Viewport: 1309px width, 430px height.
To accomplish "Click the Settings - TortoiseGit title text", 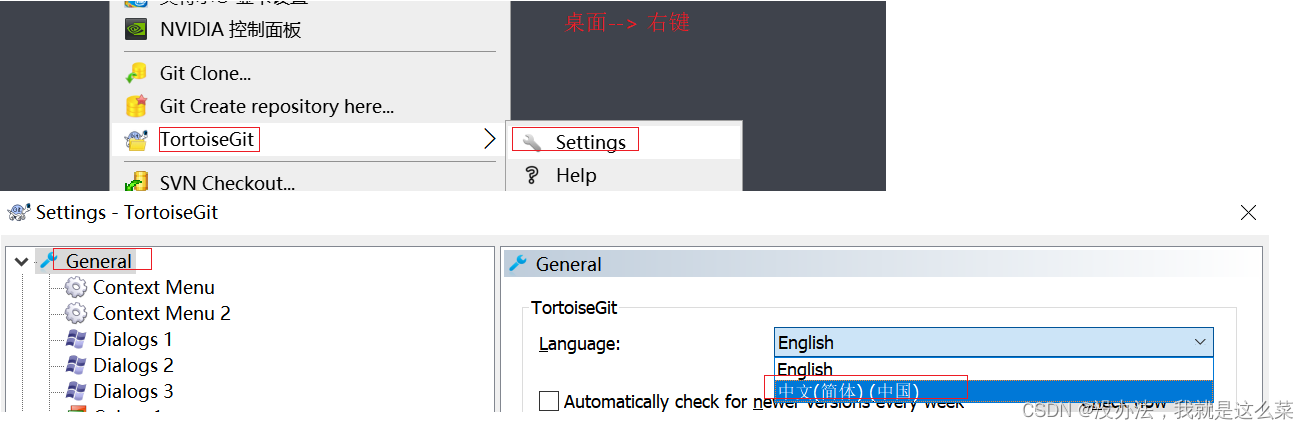I will pyautogui.click(x=127, y=212).
